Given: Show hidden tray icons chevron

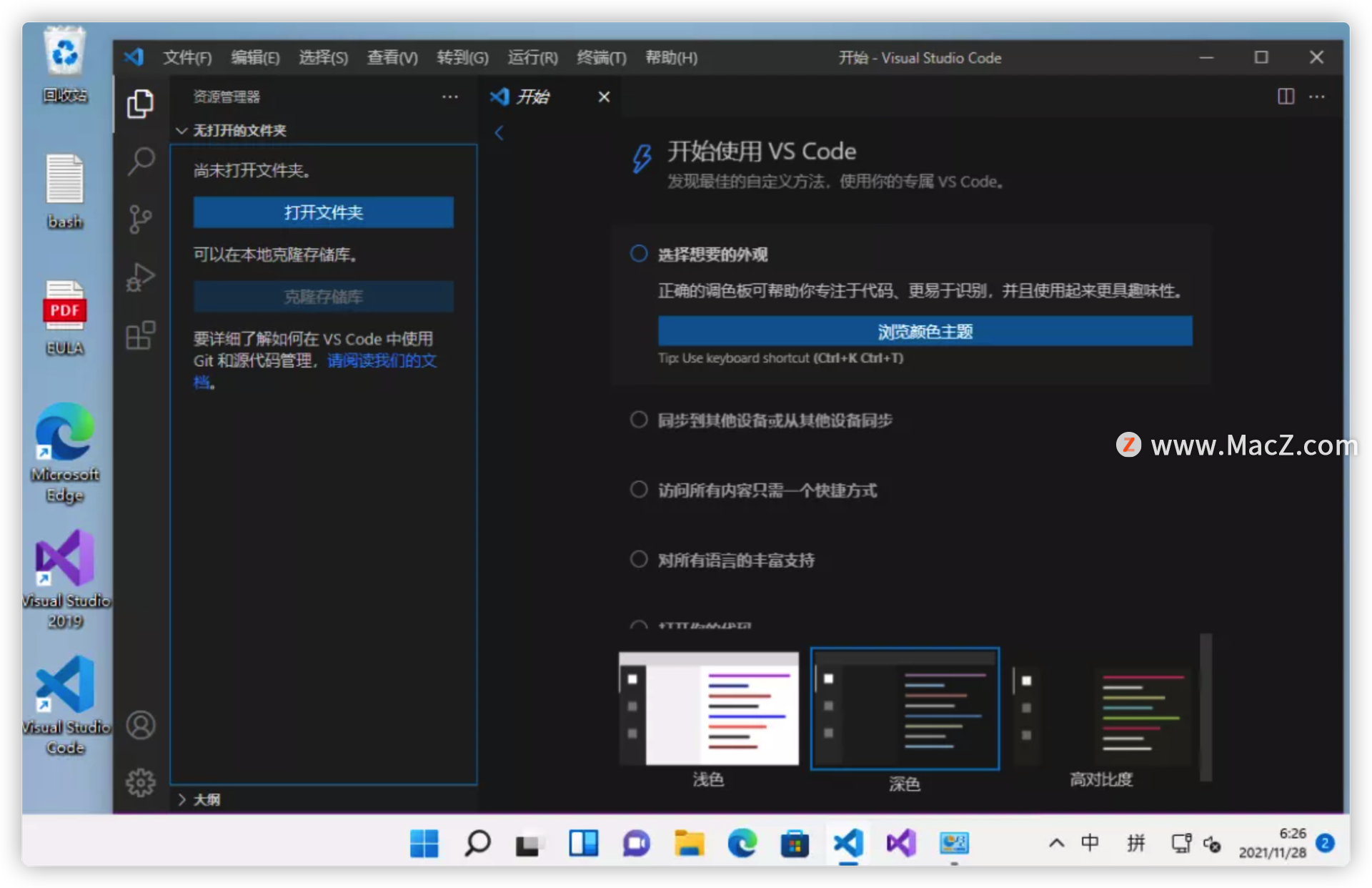Looking at the screenshot, I should [1056, 844].
